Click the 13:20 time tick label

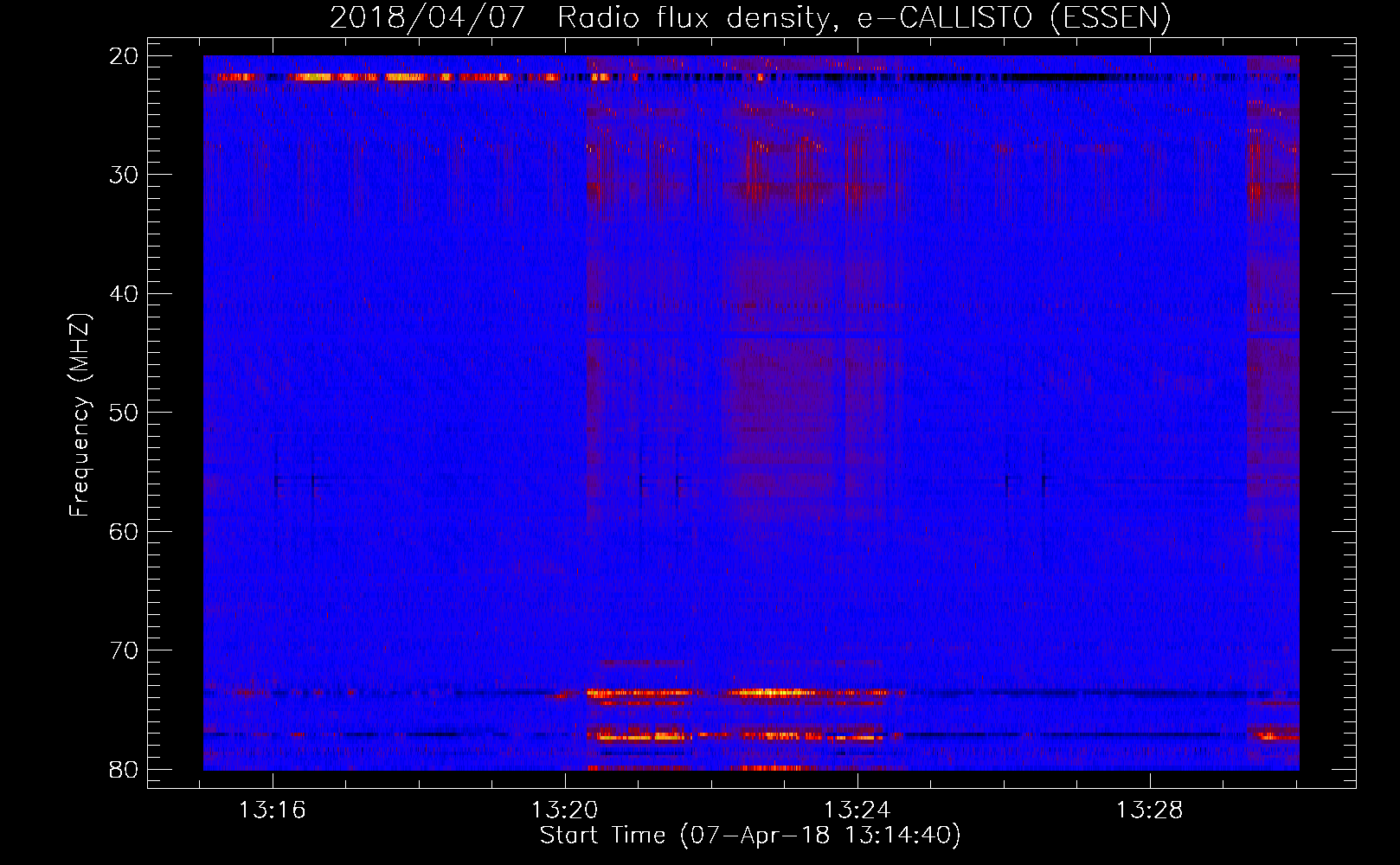point(564,811)
